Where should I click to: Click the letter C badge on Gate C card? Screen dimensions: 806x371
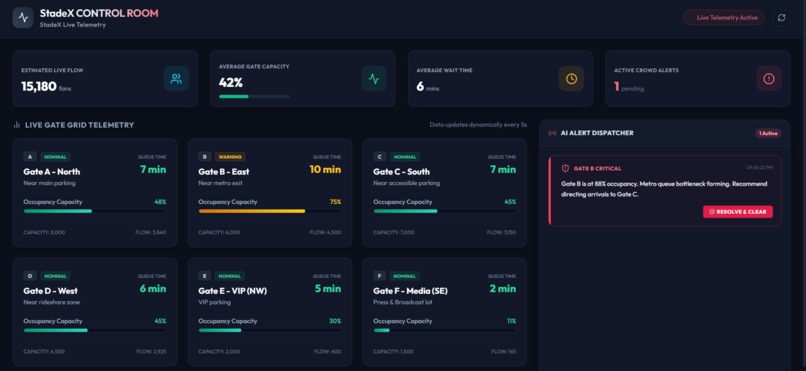point(379,157)
